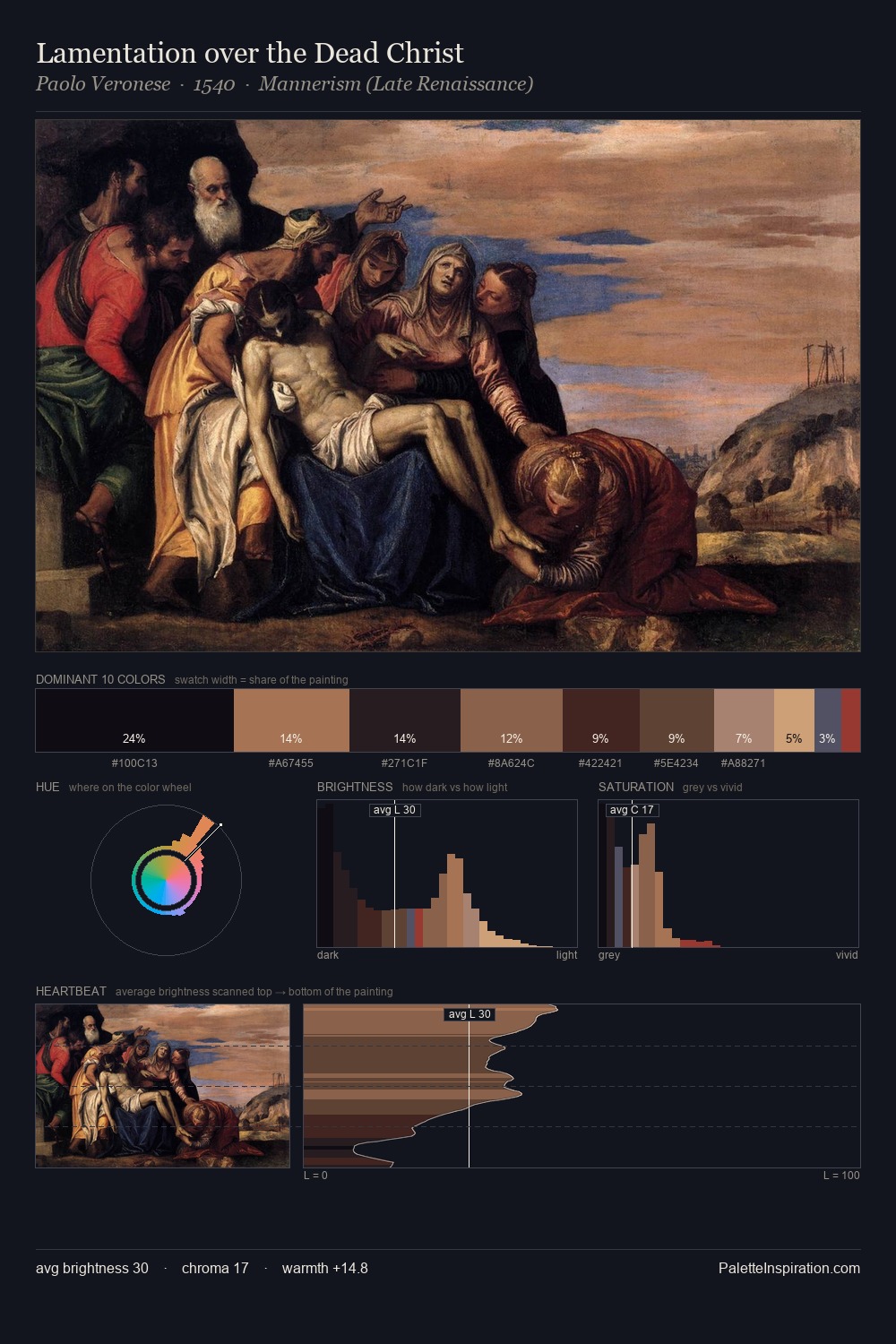Screen dimensions: 896x1344
Task: Click the average brightness scanned caption text
Action: pyautogui.click(x=254, y=992)
